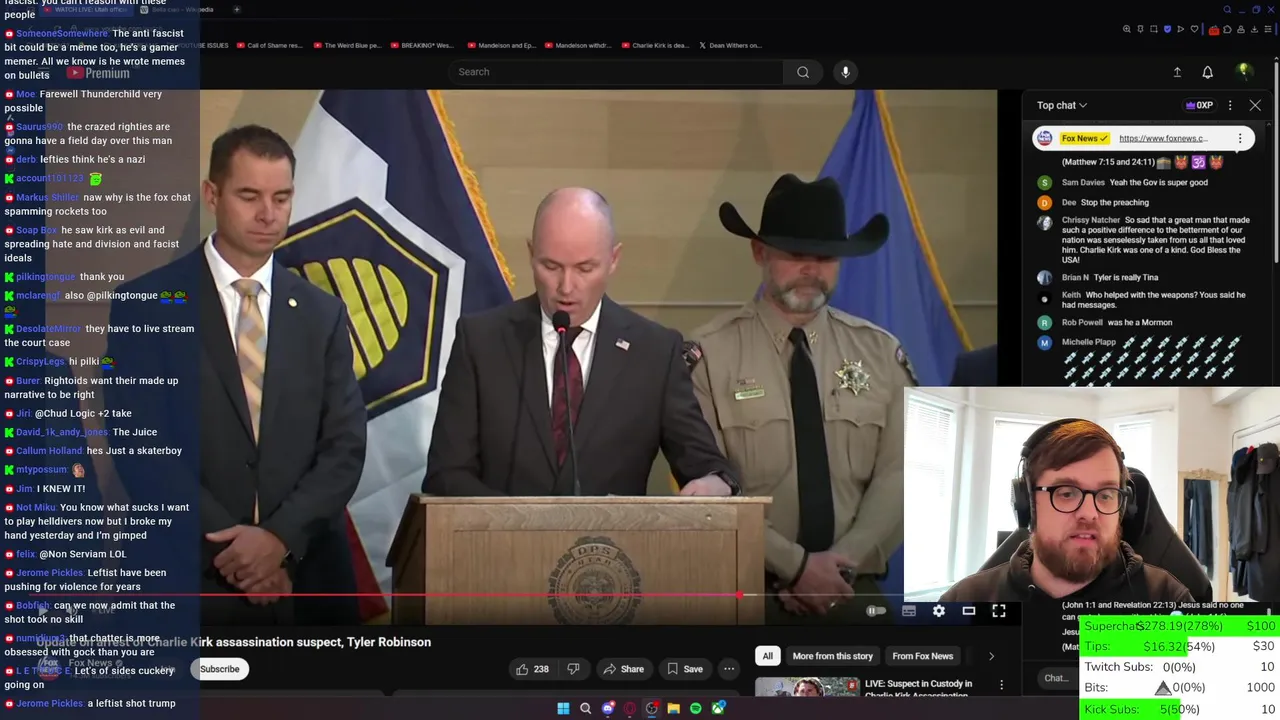Select From Fox News chip

[x=922, y=656]
